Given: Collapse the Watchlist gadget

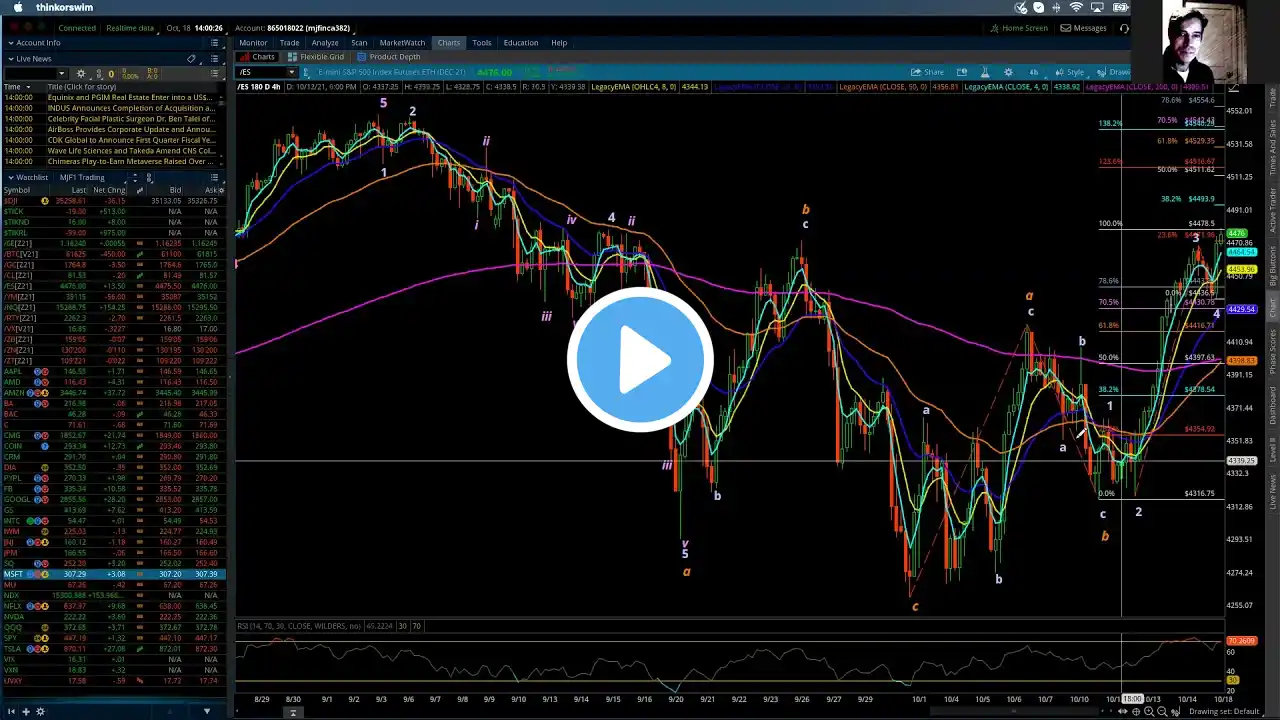Looking at the screenshot, I should pyautogui.click(x=10, y=177).
